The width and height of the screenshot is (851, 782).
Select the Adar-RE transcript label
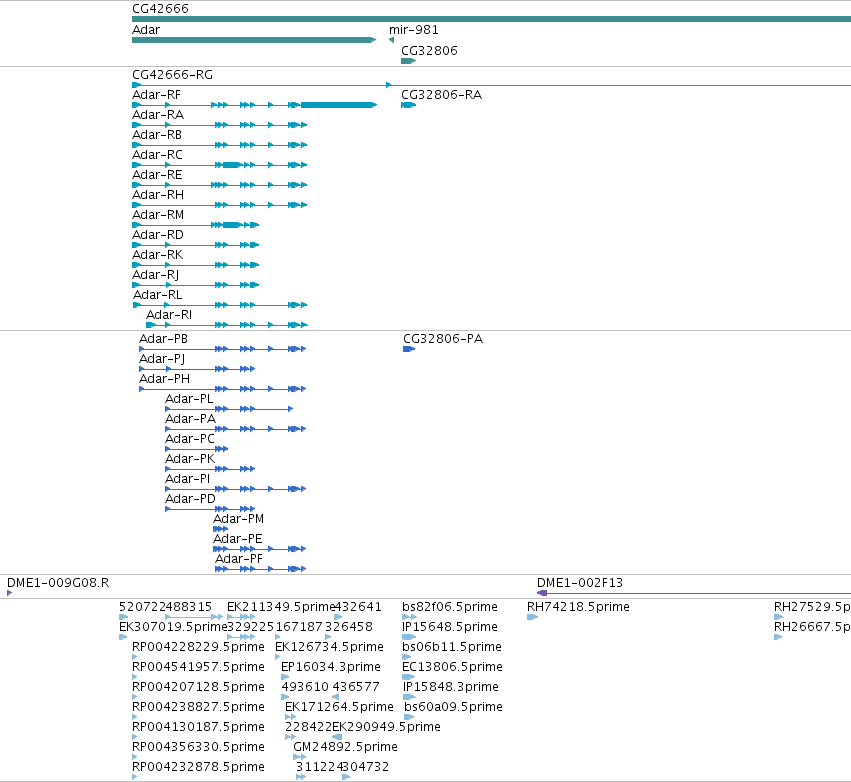[x=157, y=175]
